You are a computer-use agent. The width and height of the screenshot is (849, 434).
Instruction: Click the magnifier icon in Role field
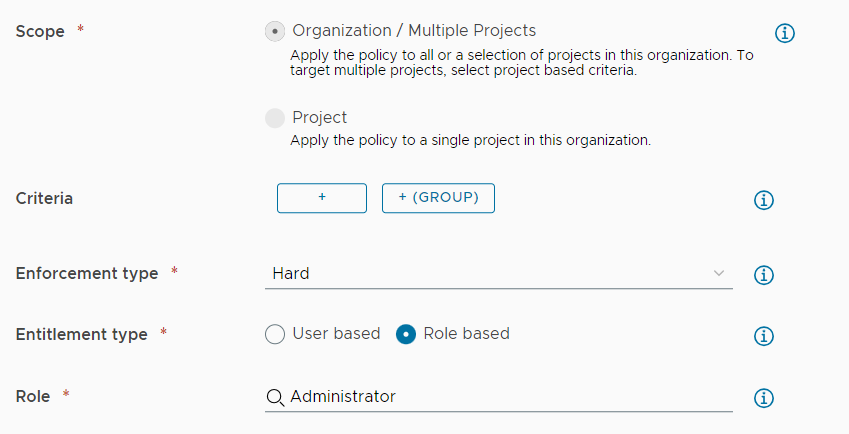click(x=275, y=398)
